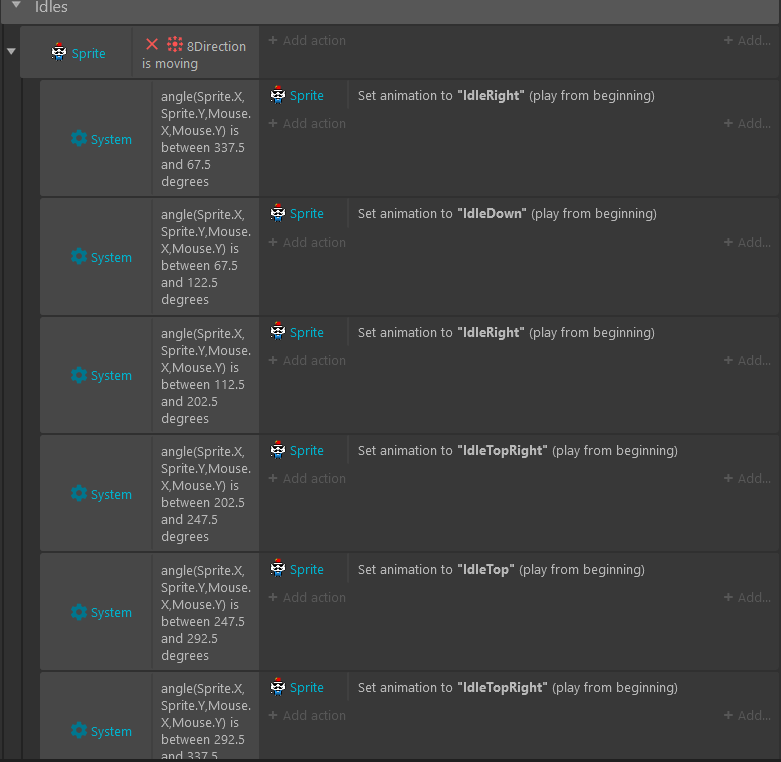Click Sprite icon in last IdleTopRight action (292.5 row)
Viewport: 781px width, 762px height.
[277, 687]
